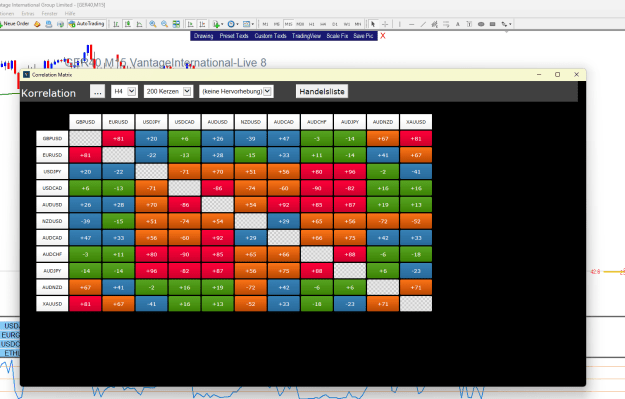
Task: Open the arrows objects dropdown
Action: tap(506, 24)
